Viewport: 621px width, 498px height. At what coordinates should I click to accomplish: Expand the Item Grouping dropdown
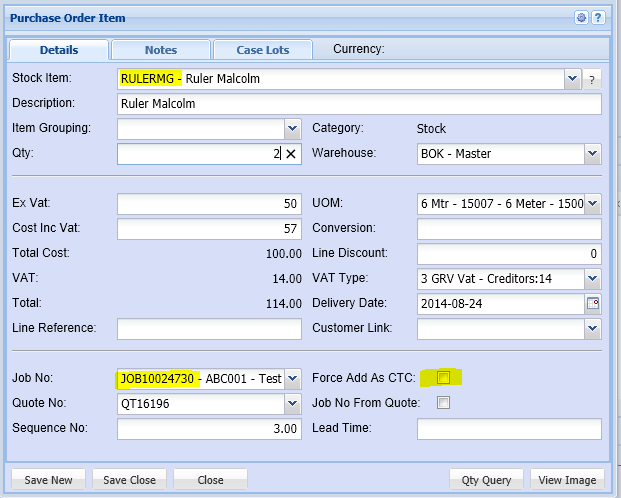tap(292, 129)
